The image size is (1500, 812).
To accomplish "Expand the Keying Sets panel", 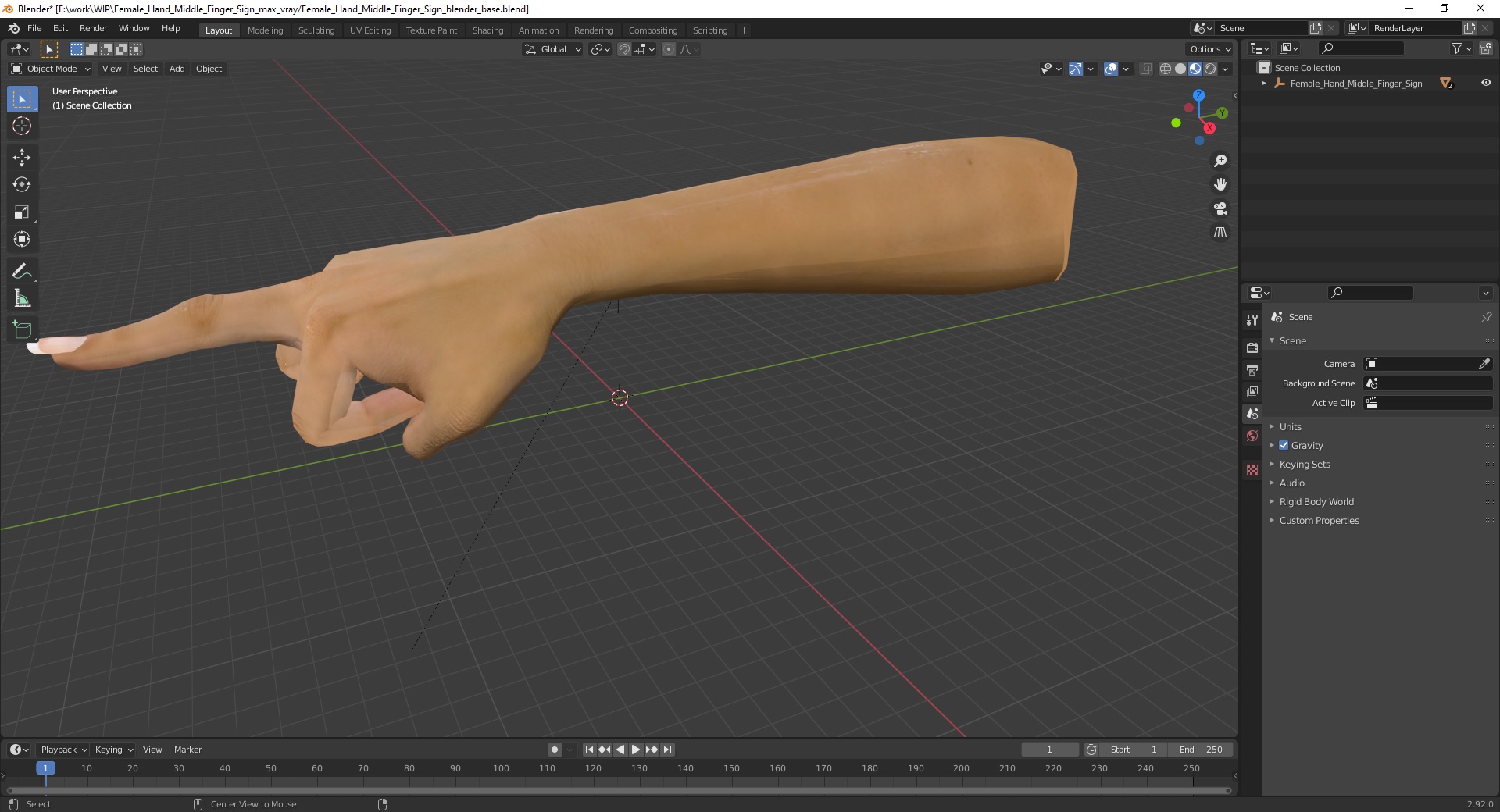I will (x=1304, y=464).
